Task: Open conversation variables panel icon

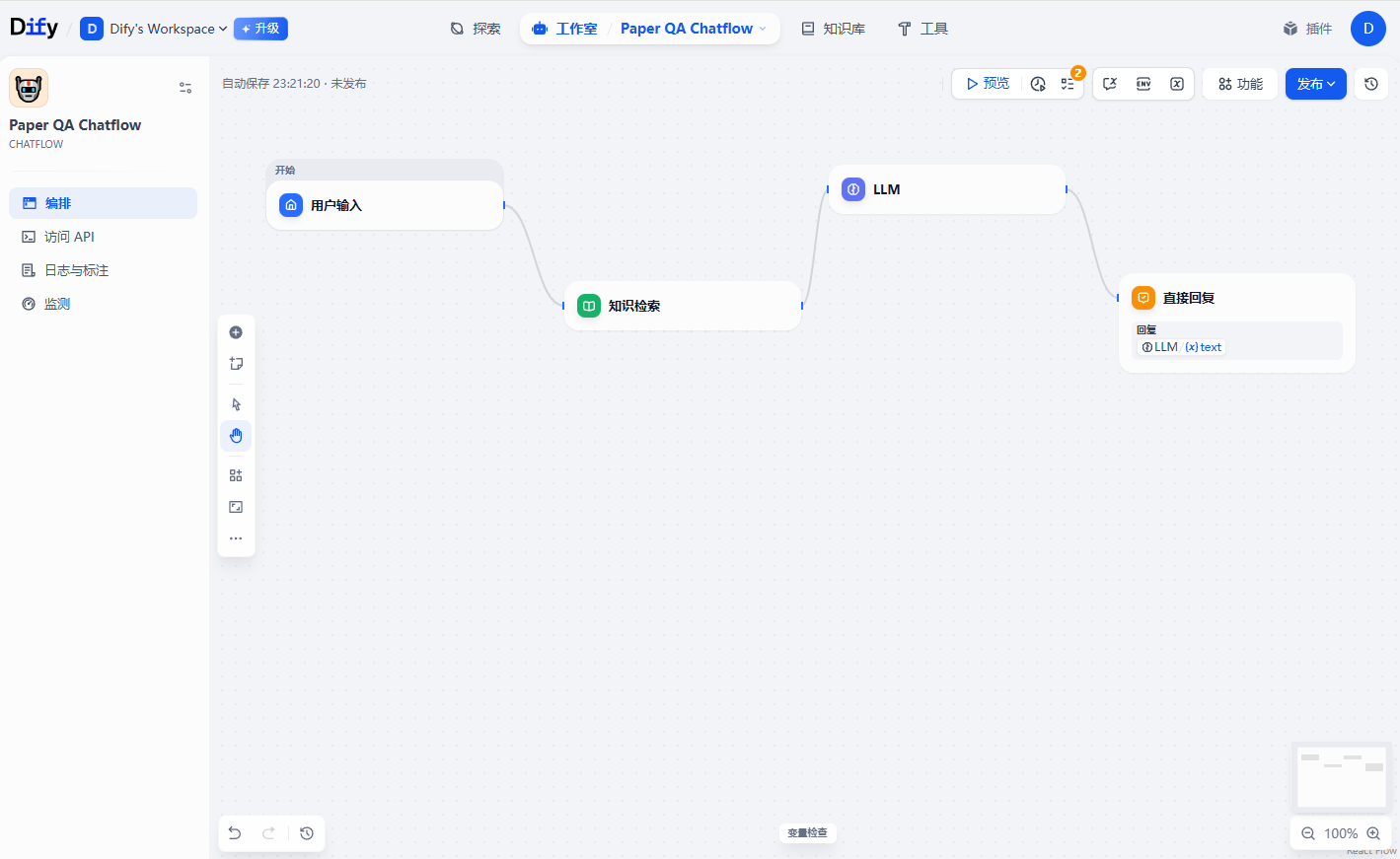Action: point(1110,84)
